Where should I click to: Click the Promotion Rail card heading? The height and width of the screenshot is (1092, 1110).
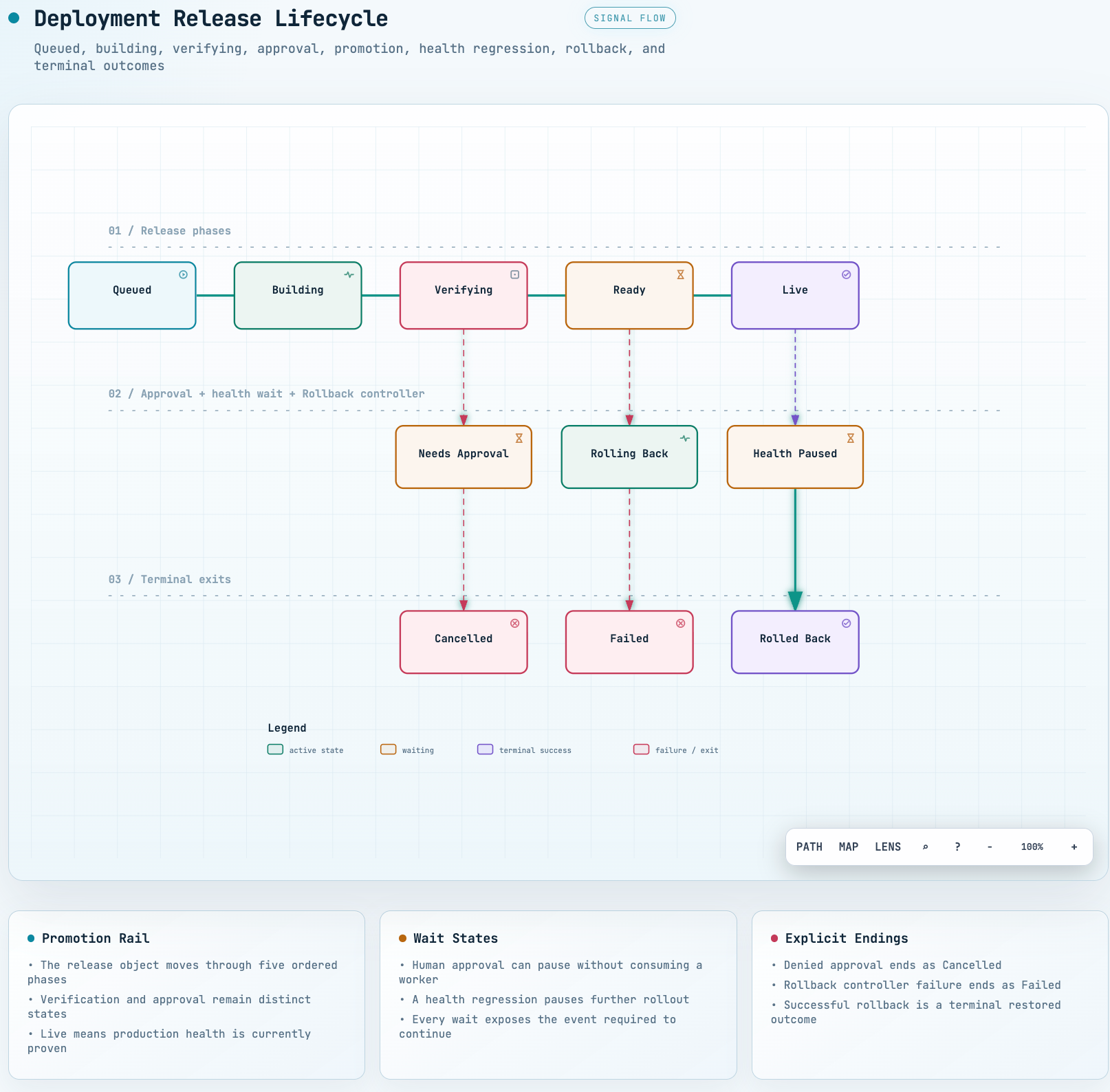pyautogui.click(x=96, y=939)
